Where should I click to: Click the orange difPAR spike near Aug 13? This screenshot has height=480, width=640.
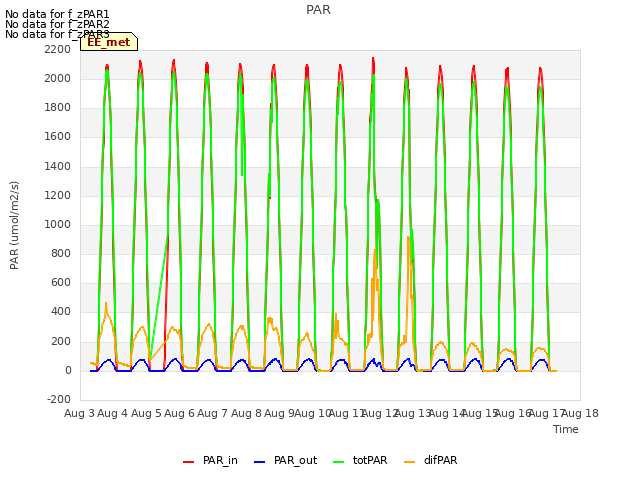tap(408, 238)
